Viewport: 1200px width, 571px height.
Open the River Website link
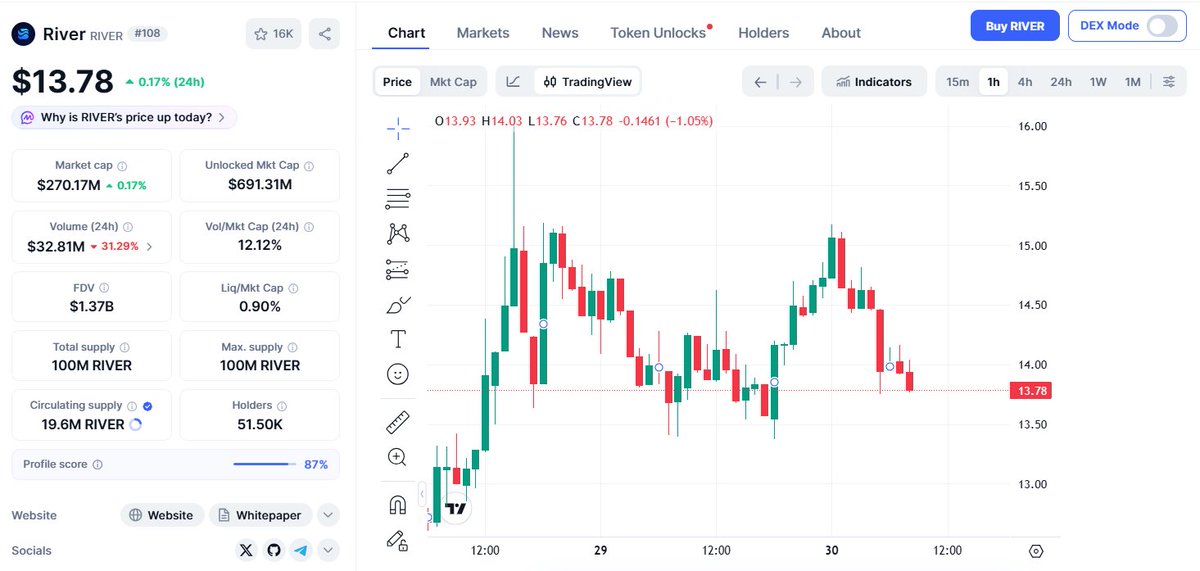[x=162, y=515]
